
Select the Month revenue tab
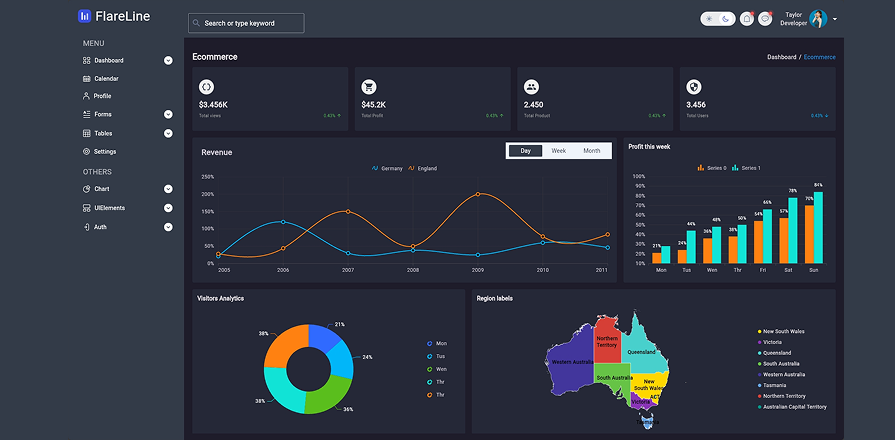tap(592, 151)
